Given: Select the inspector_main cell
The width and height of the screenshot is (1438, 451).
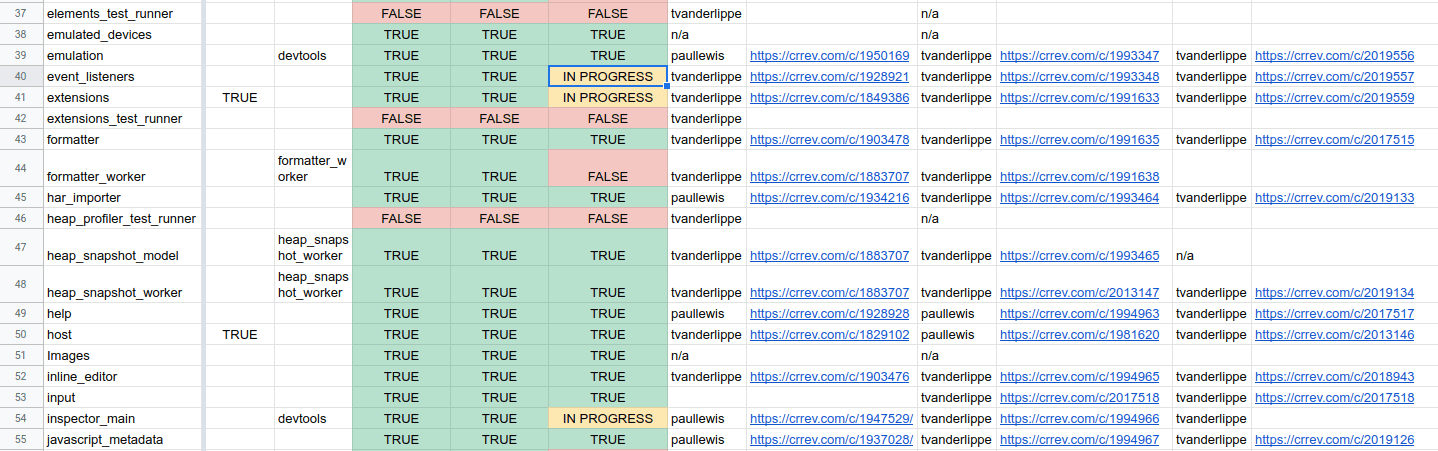Looking at the screenshot, I should tap(122, 419).
